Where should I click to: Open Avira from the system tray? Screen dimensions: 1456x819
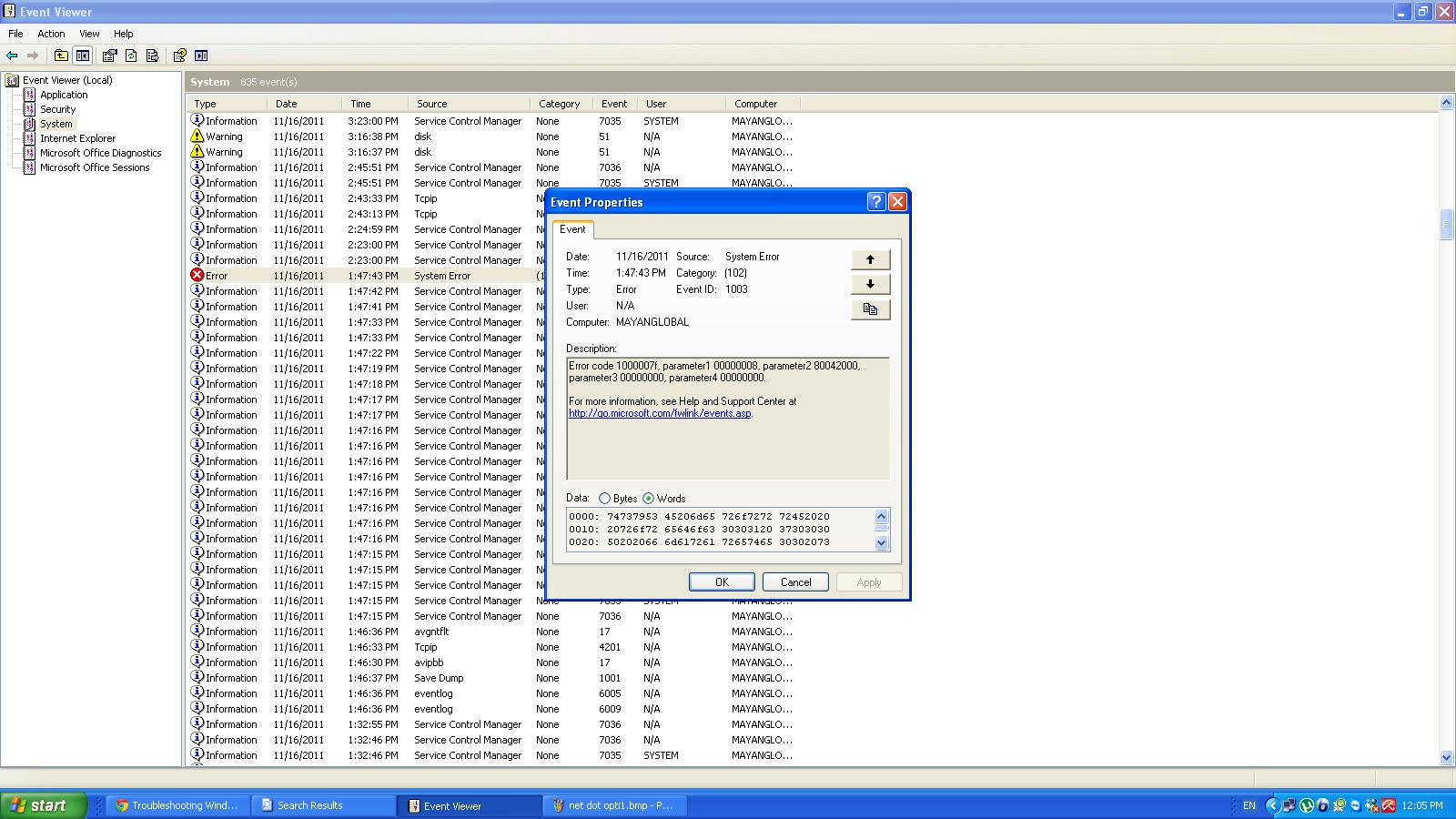pyautogui.click(x=1389, y=805)
